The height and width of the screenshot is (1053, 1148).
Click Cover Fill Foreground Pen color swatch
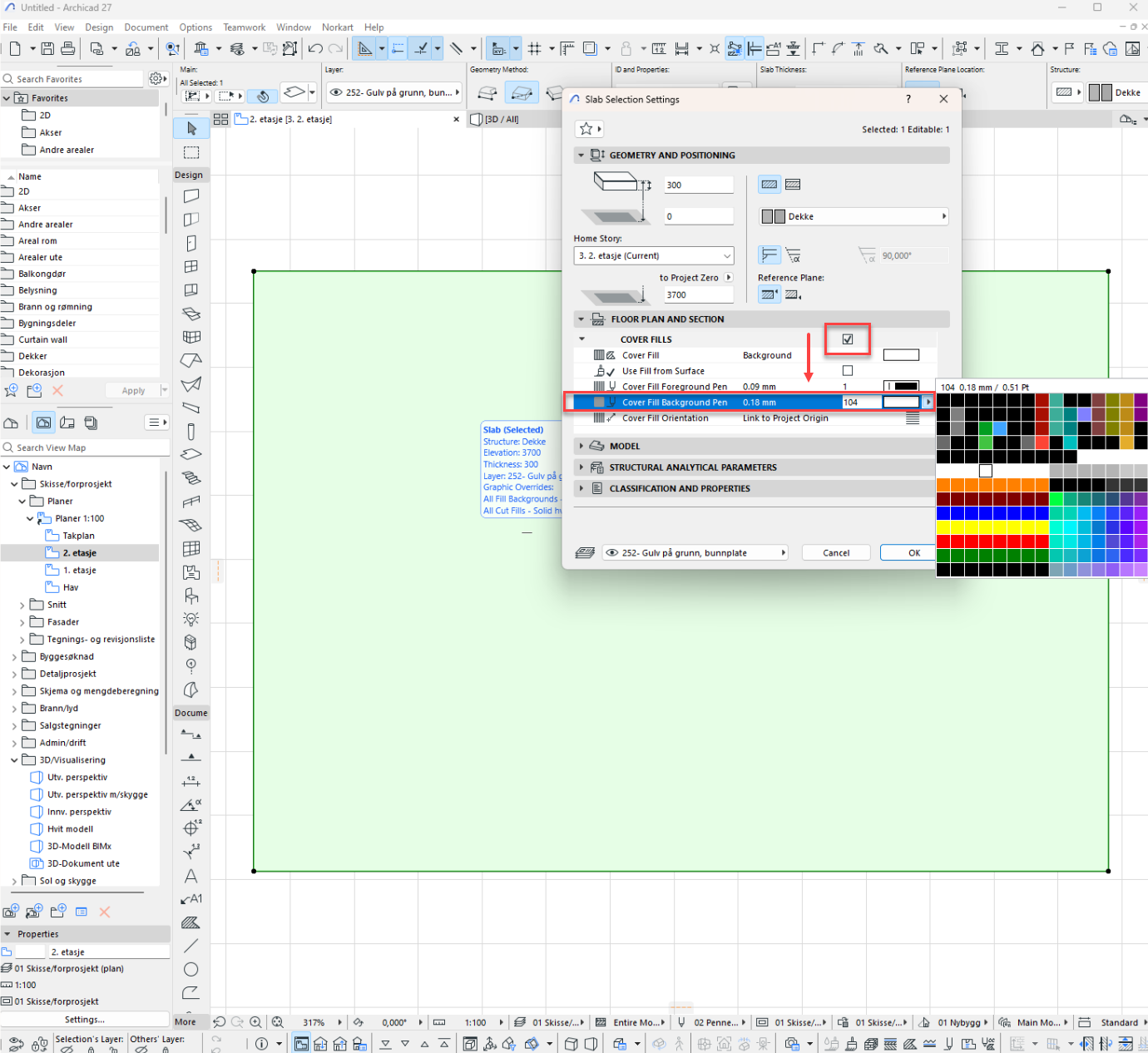902,387
